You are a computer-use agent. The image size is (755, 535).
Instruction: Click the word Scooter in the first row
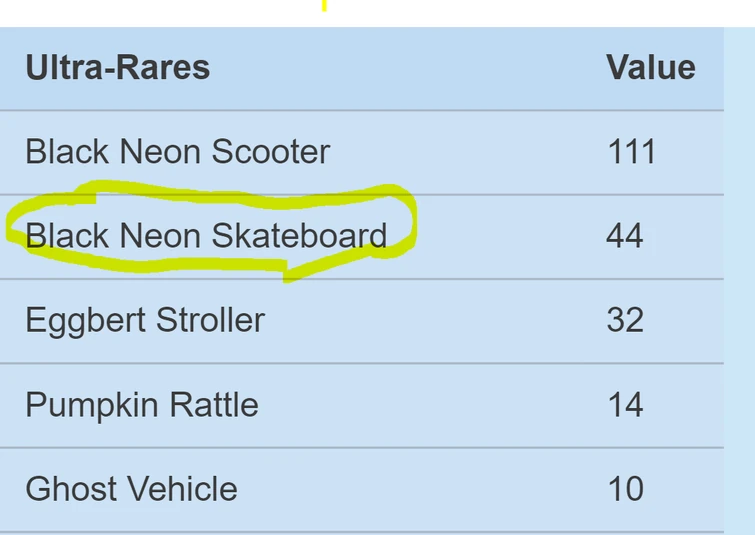coord(270,152)
